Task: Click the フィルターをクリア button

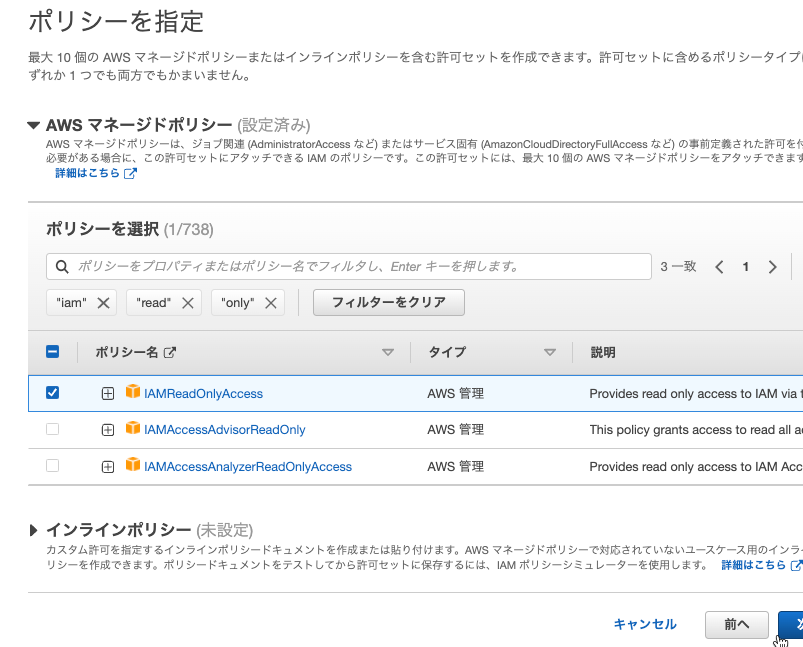Action: [x=389, y=302]
